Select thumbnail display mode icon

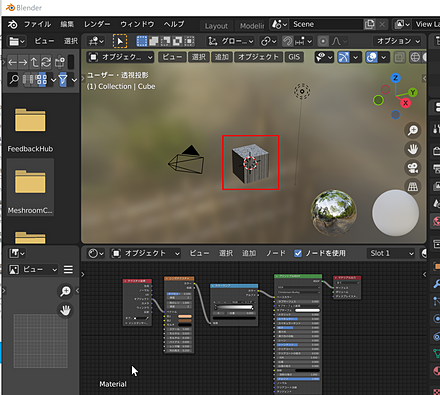click(x=42, y=79)
